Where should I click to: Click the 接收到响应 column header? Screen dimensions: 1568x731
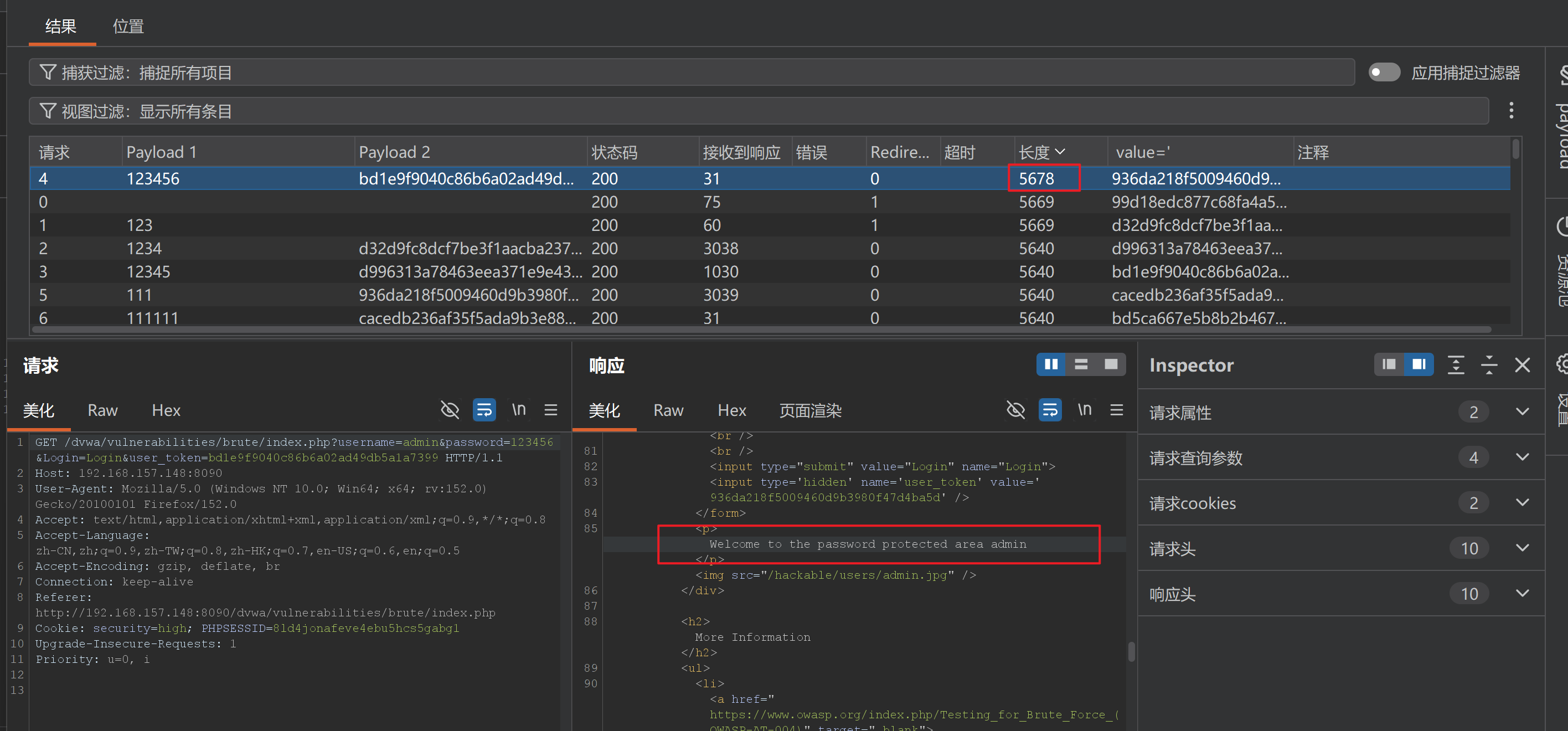point(745,152)
